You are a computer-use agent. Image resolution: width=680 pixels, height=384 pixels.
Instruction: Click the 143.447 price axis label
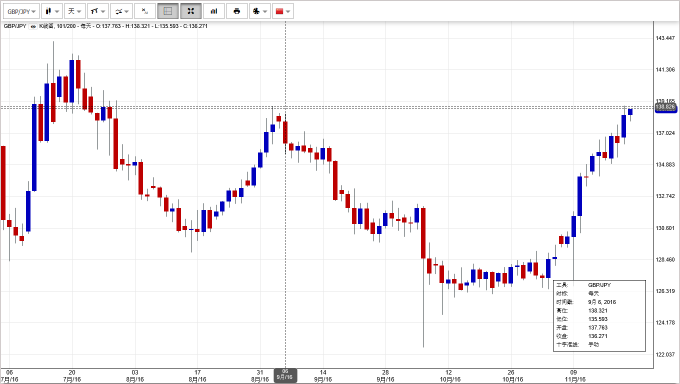pos(665,38)
